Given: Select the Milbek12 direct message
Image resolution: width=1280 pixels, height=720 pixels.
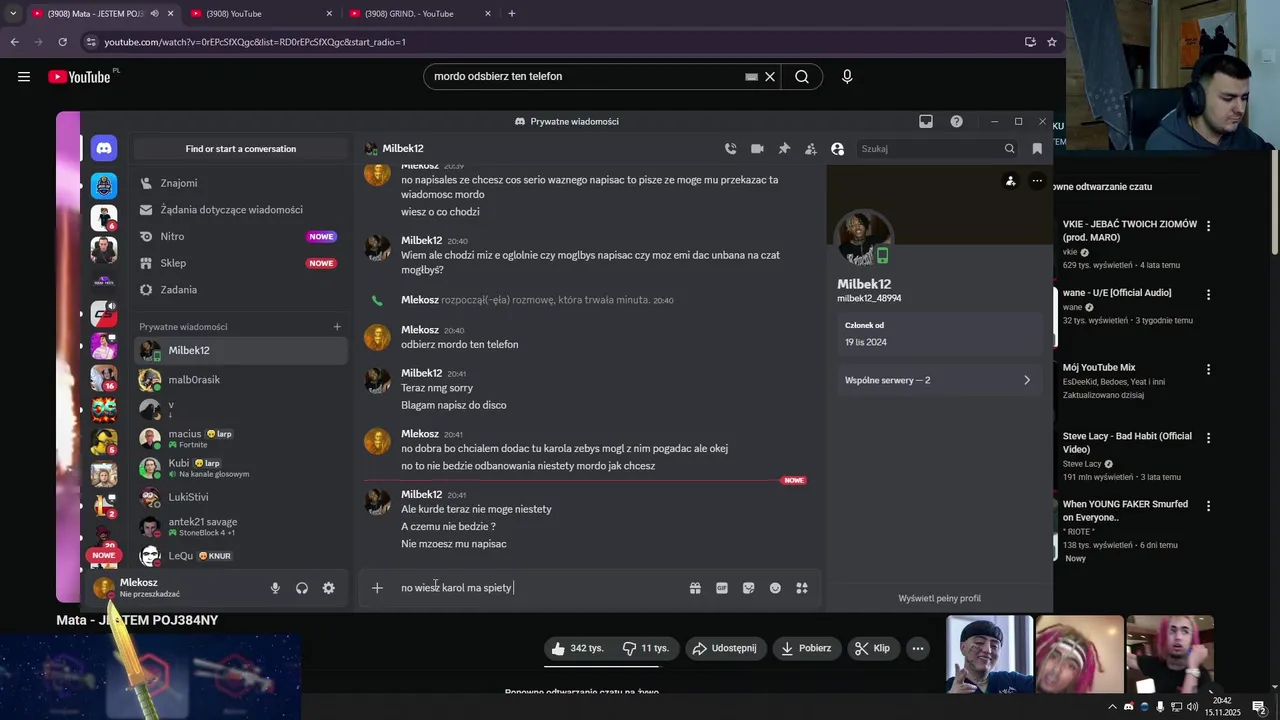Looking at the screenshot, I should pos(241,351).
